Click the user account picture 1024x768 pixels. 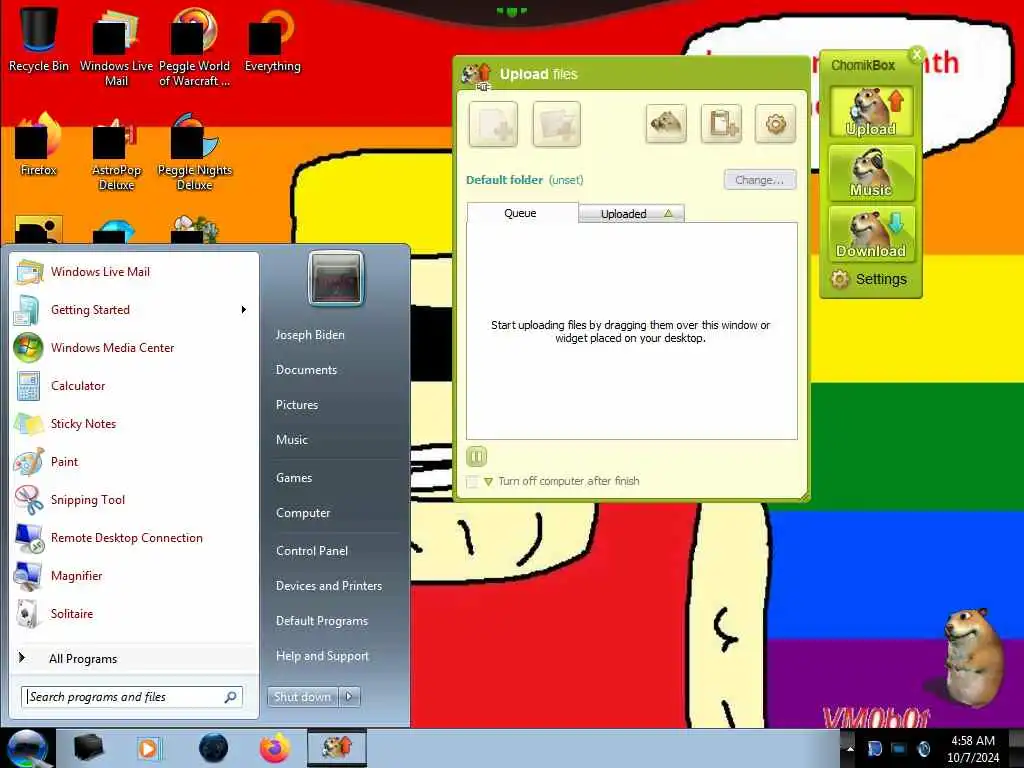(336, 279)
